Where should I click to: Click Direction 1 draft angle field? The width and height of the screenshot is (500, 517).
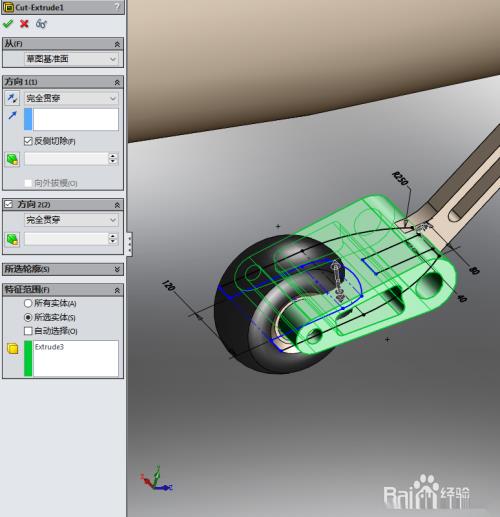[x=66, y=159]
